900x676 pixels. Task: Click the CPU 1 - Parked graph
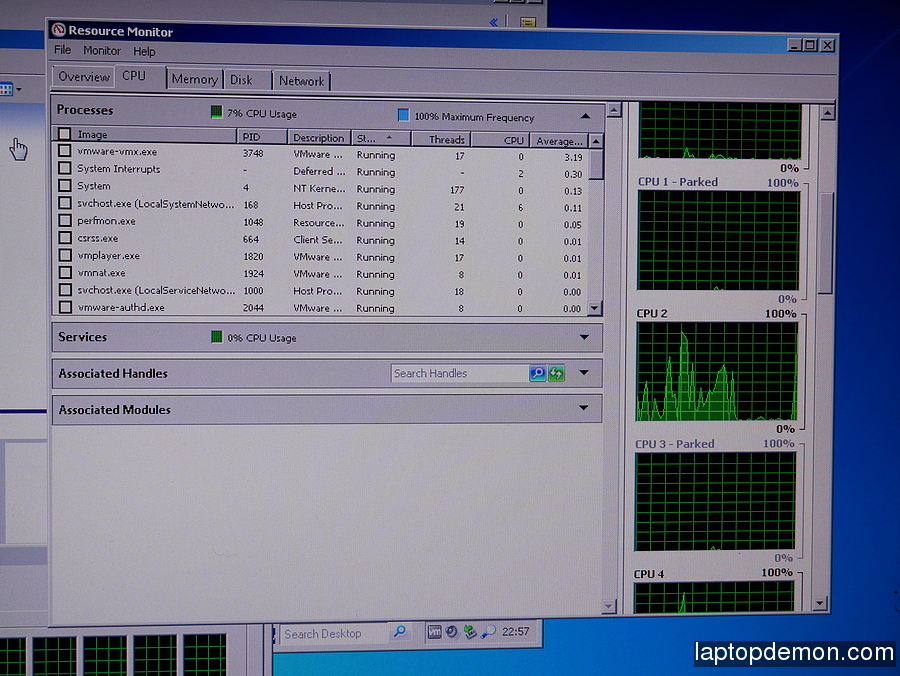coord(718,241)
